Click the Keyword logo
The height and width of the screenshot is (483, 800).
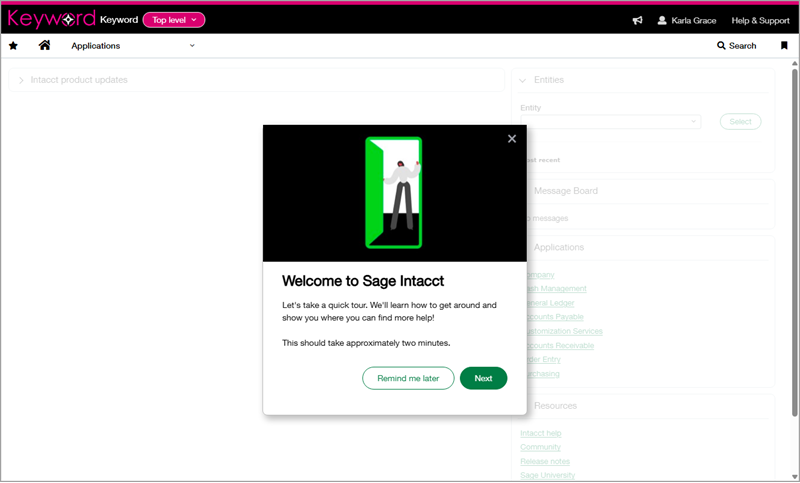(x=52, y=19)
